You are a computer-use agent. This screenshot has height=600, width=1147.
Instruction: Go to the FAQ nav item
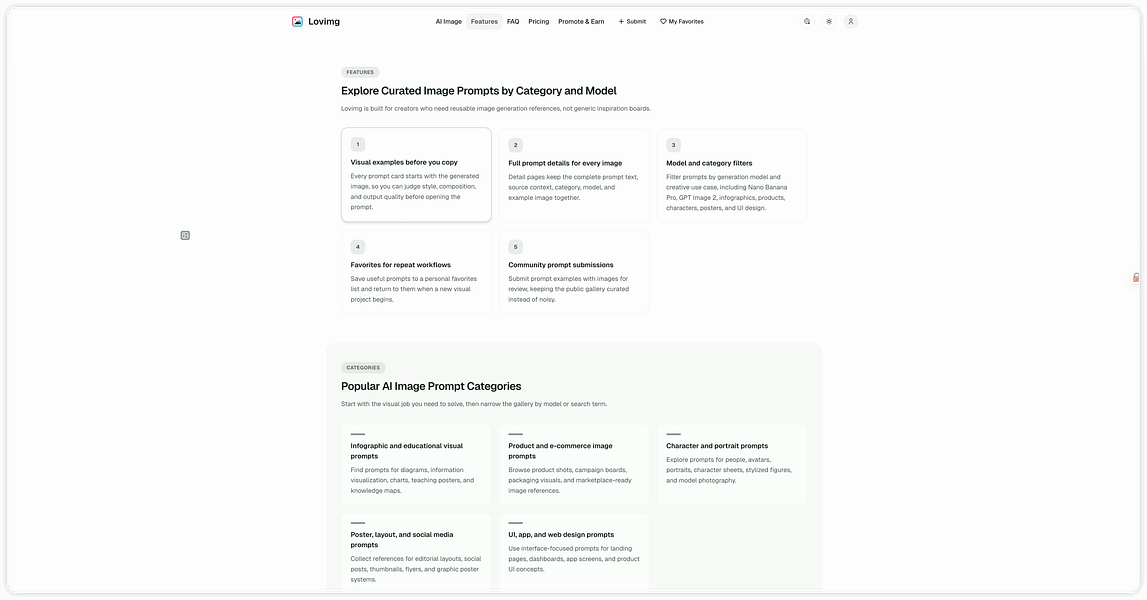point(513,21)
